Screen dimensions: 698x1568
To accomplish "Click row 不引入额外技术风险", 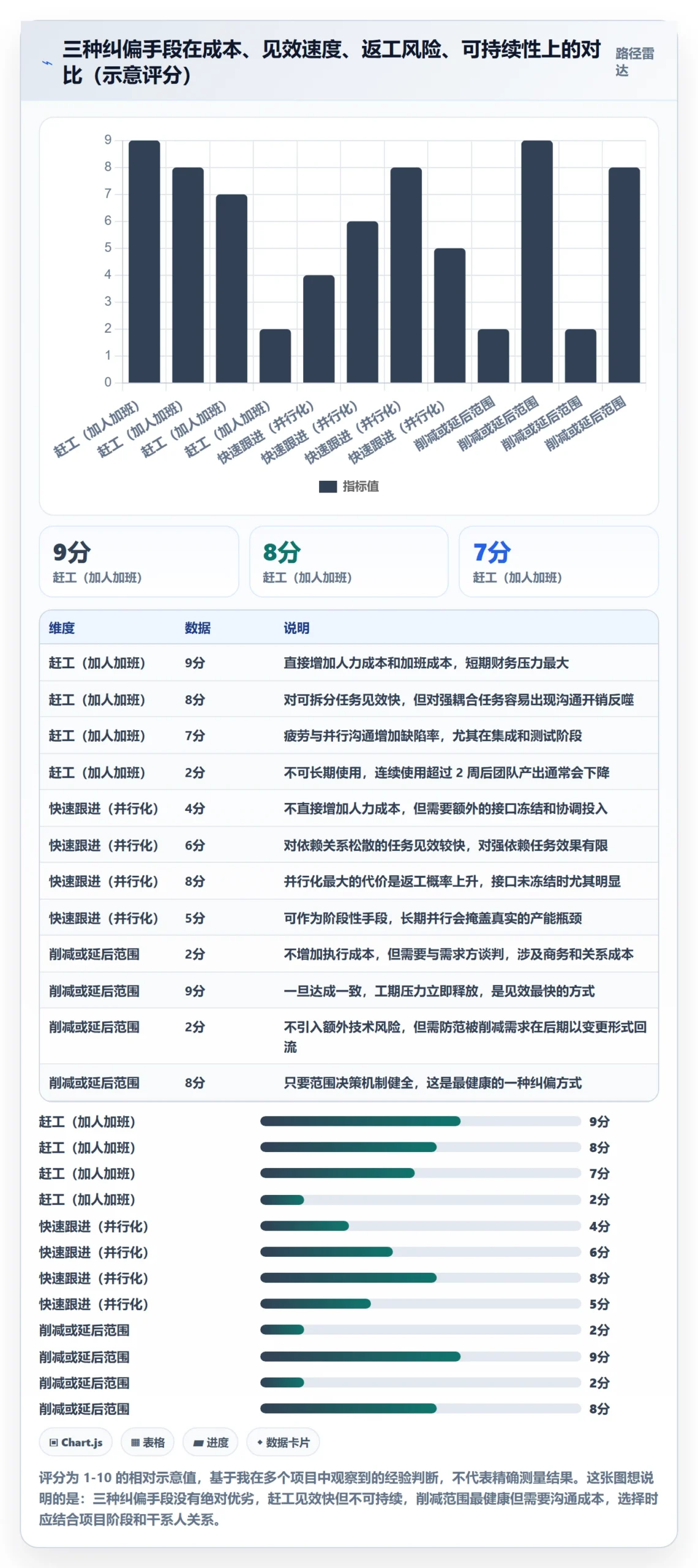I will click(x=349, y=1036).
